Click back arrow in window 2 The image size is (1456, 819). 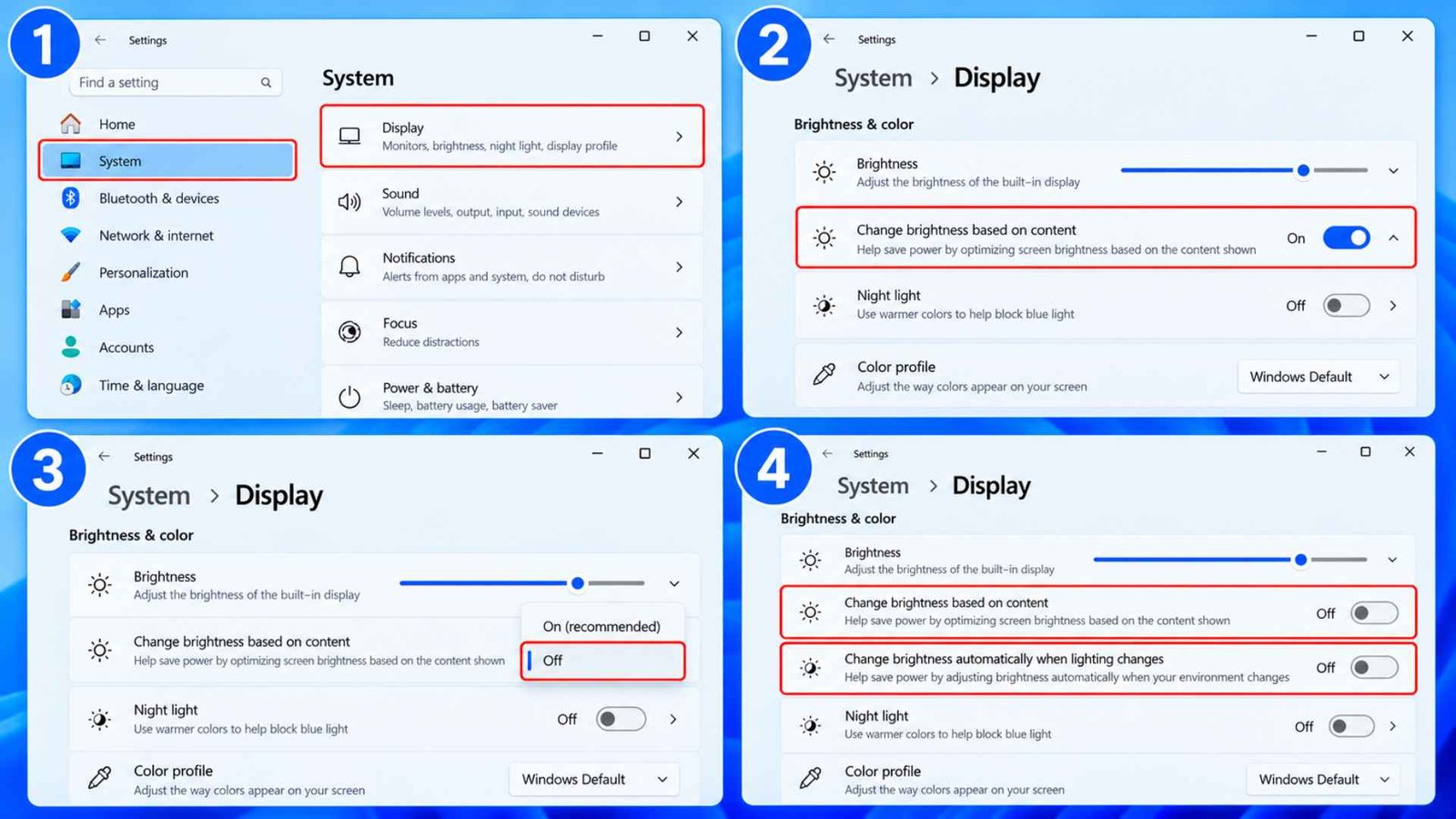829,39
